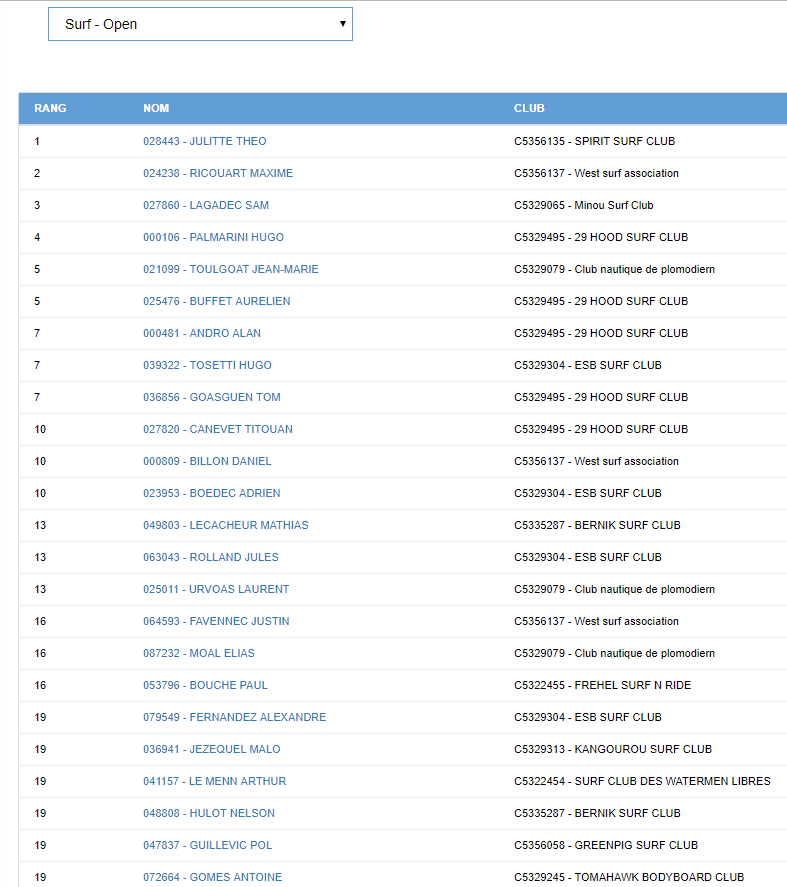Open the Surf - Open category dropdown

200,24
